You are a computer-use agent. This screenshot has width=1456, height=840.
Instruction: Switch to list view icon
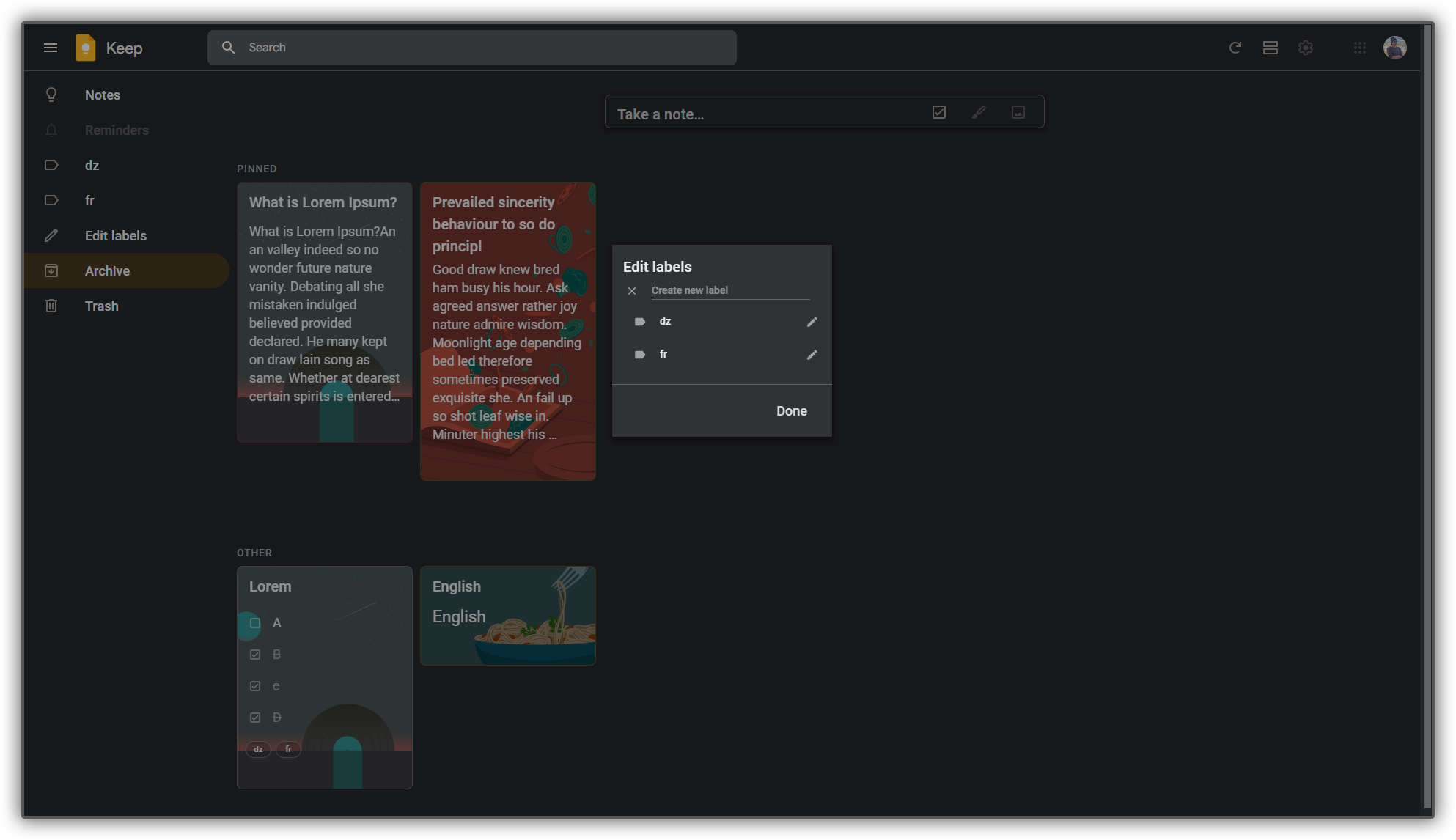point(1271,48)
